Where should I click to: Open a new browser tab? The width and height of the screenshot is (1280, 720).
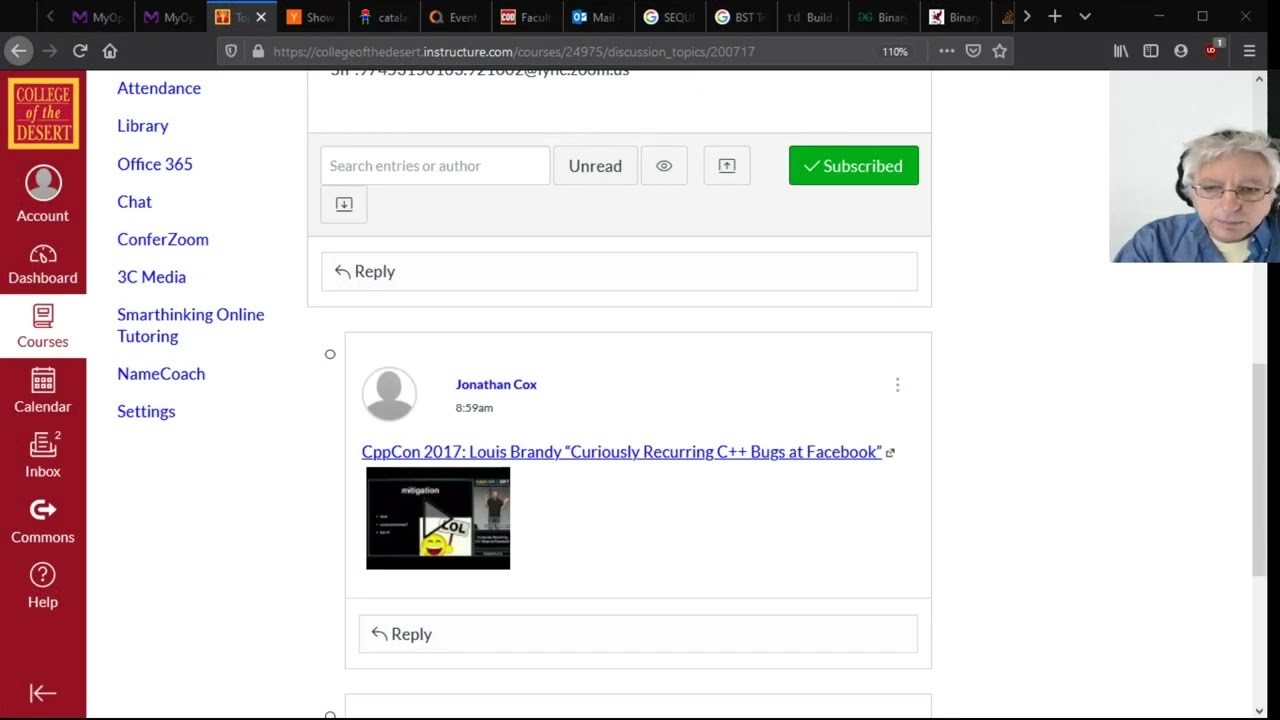tap(1055, 17)
